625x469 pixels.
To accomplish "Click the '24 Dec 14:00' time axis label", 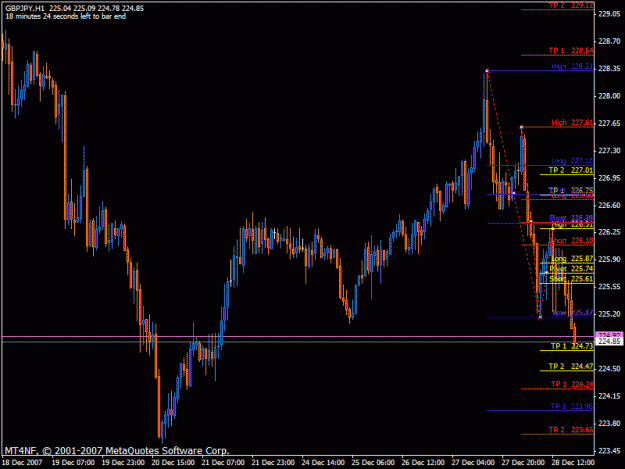I will tap(323, 463).
